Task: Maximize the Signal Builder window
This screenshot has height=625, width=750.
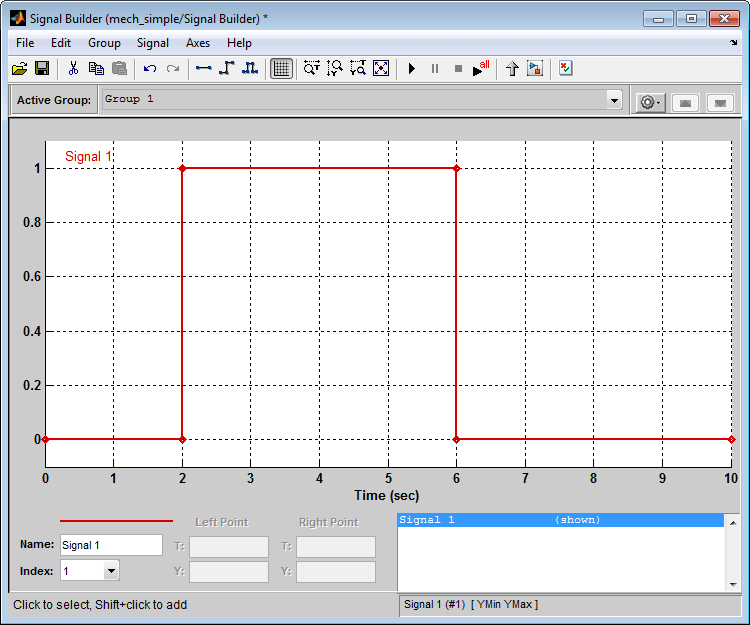Action: 691,19
